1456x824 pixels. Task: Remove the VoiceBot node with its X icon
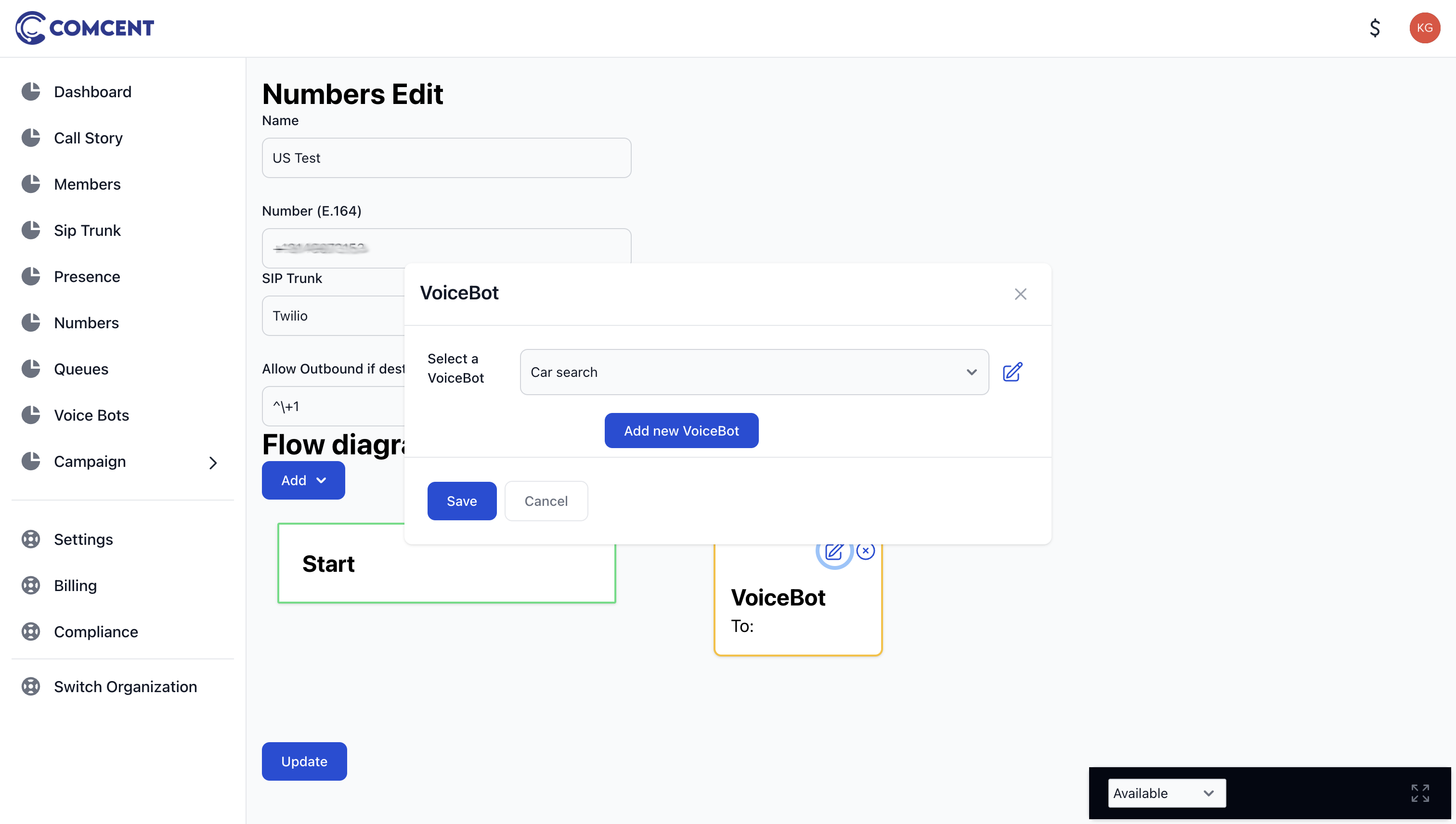(x=866, y=551)
